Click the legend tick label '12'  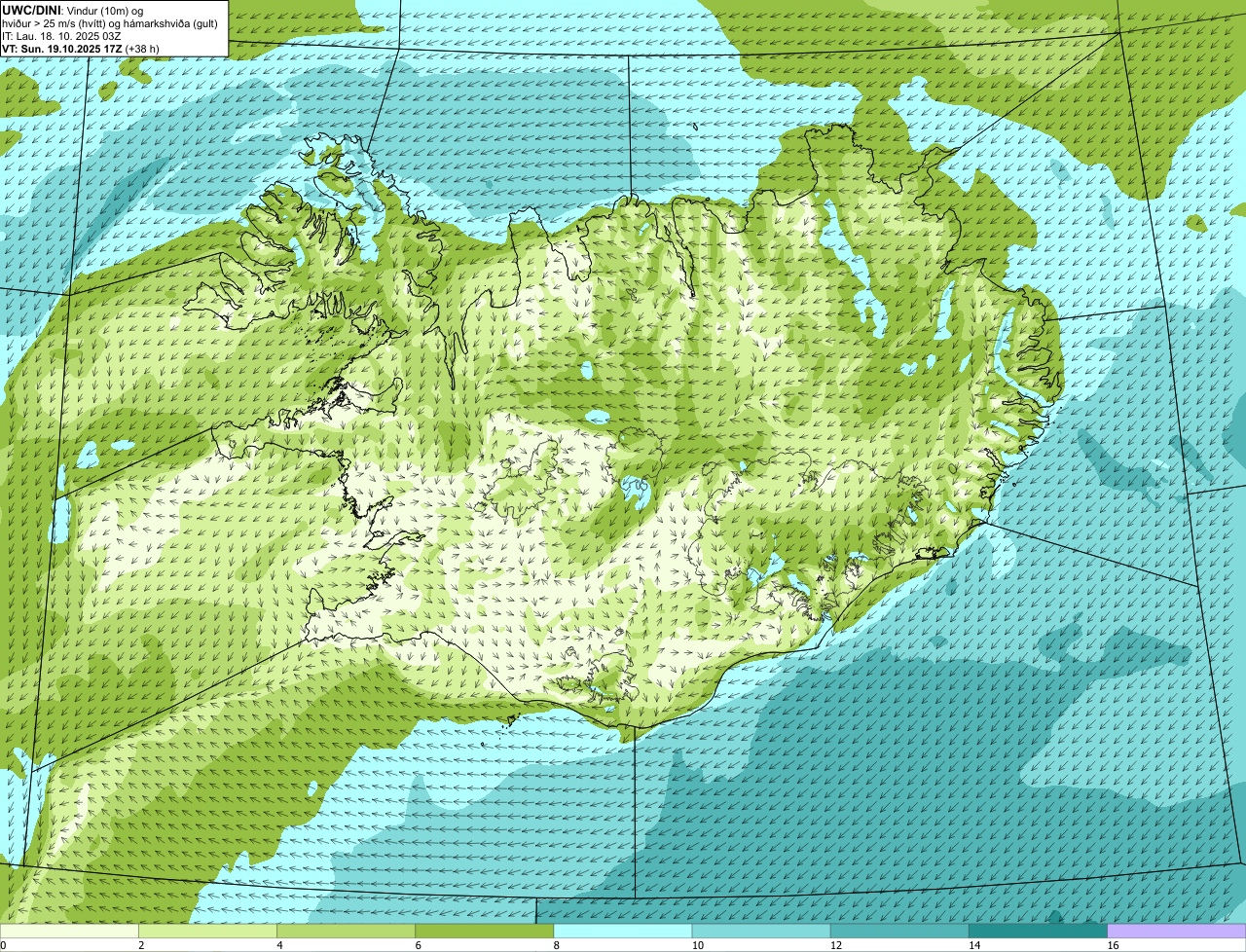pyautogui.click(x=835, y=945)
